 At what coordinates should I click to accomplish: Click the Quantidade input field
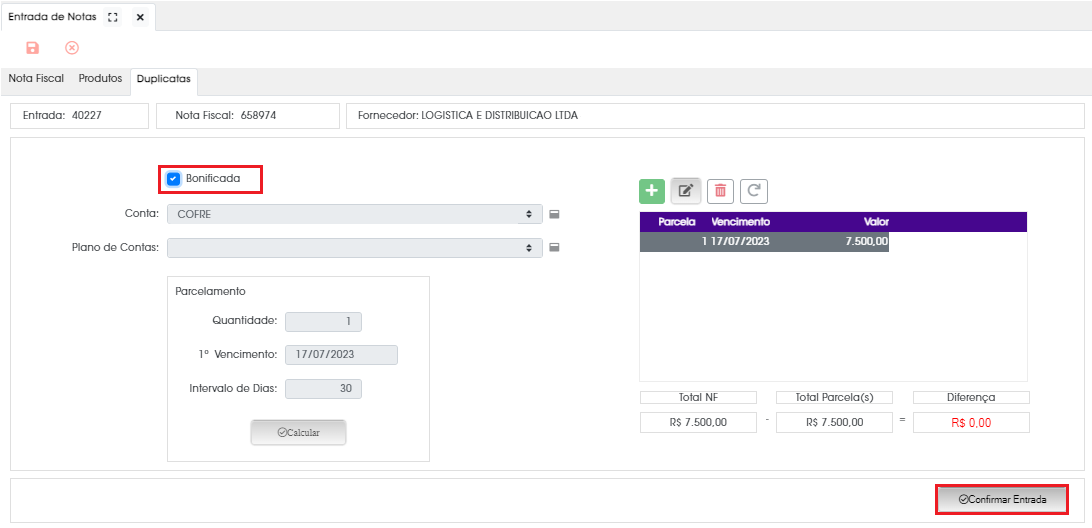[x=323, y=321]
